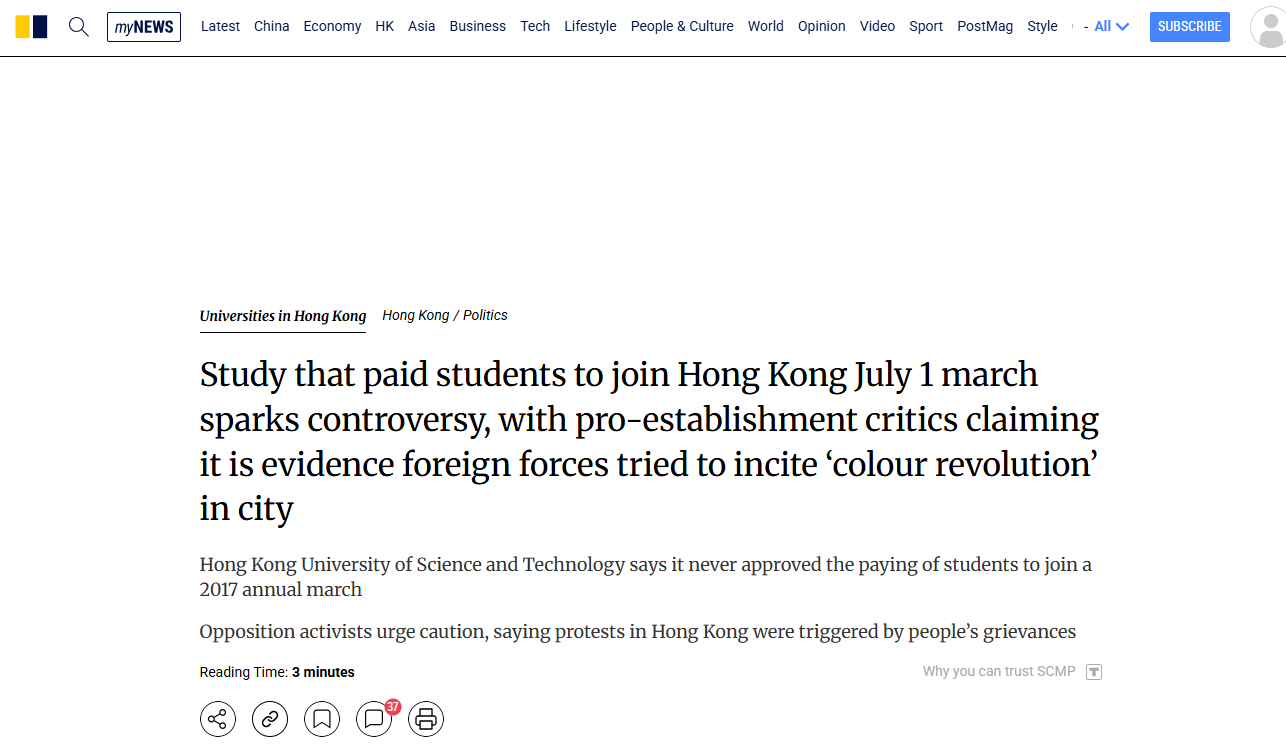Click the SCMP logo icon
Screen dimensions: 1286x745
pyautogui.click(x=31, y=27)
